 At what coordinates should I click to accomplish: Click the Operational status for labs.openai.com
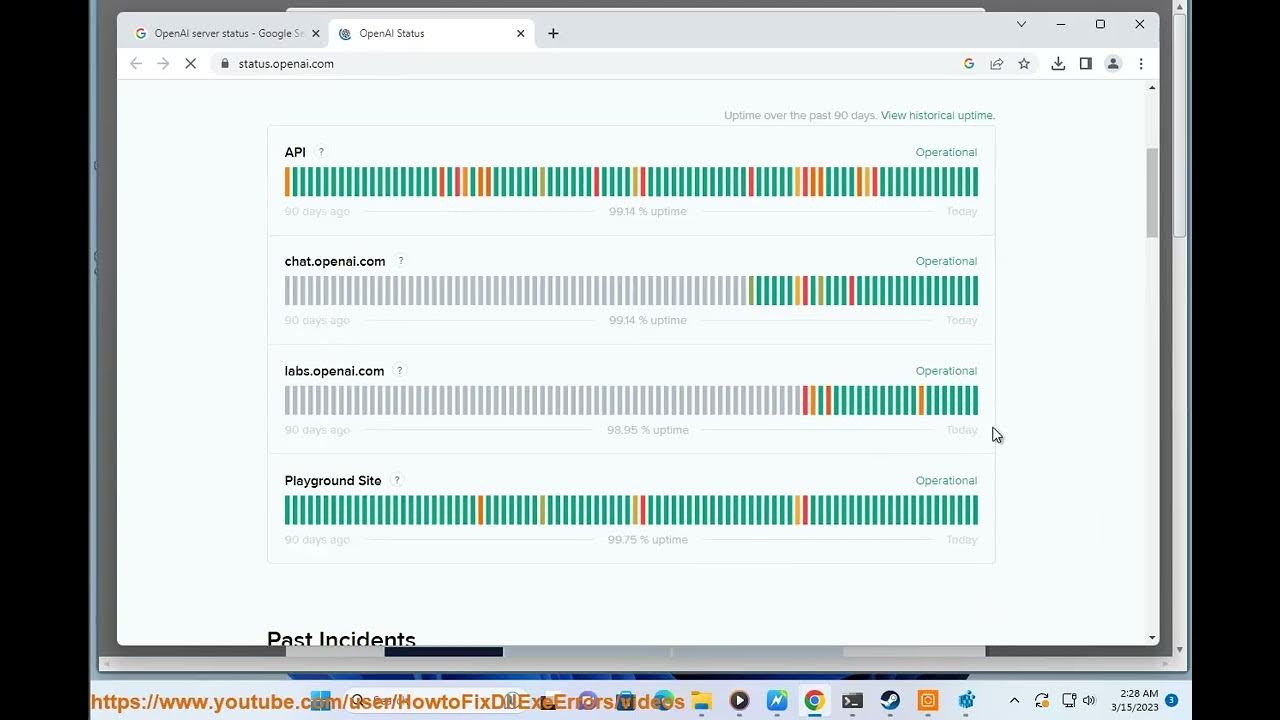(x=946, y=371)
